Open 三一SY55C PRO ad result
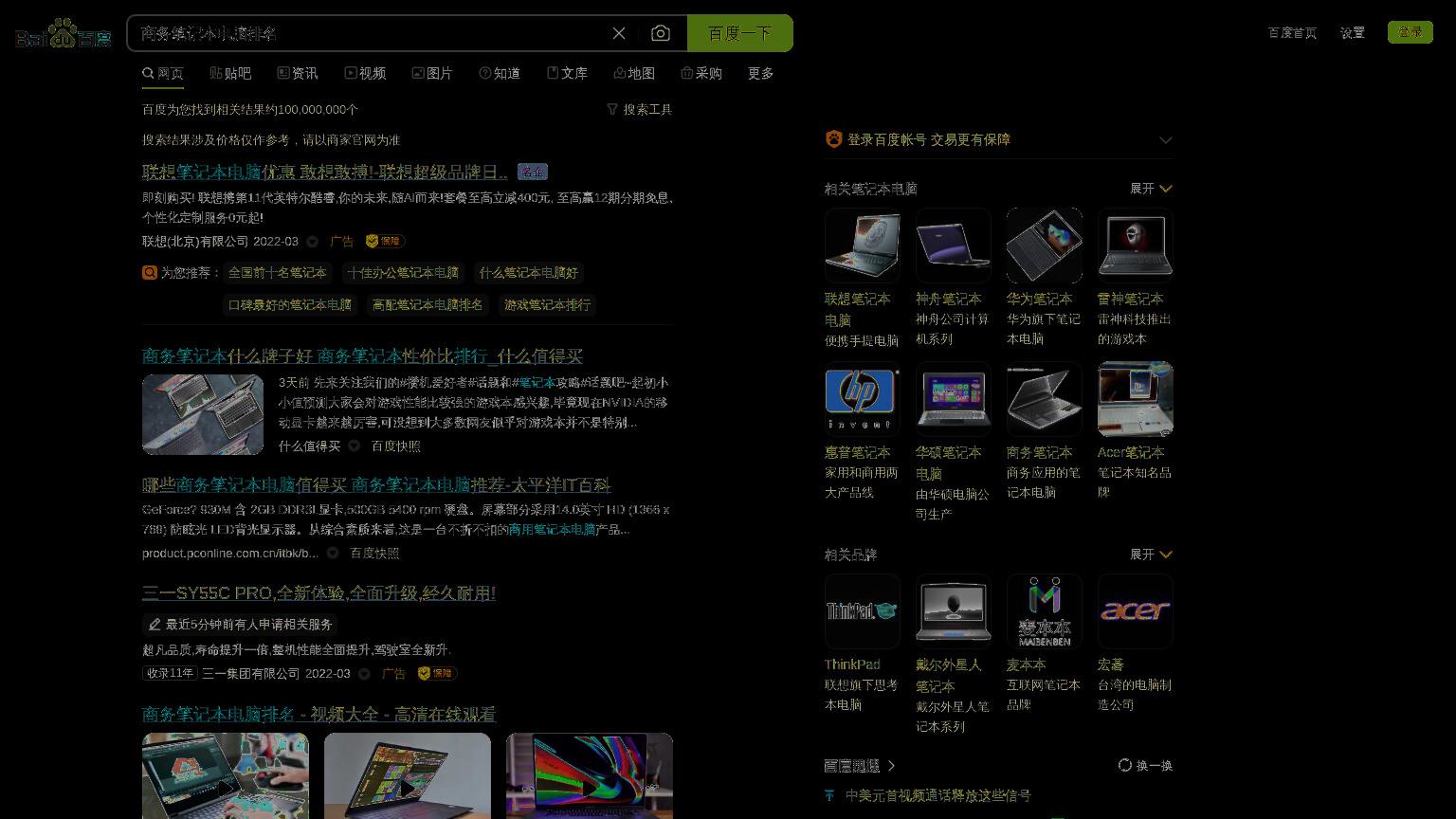 [318, 593]
